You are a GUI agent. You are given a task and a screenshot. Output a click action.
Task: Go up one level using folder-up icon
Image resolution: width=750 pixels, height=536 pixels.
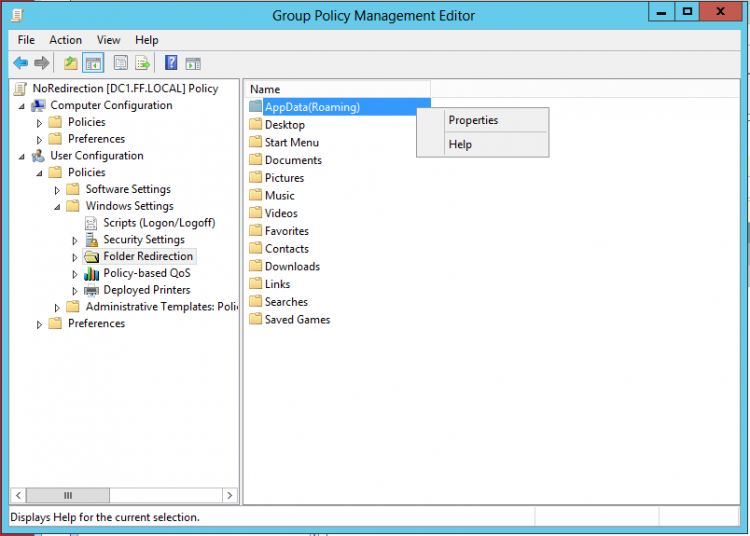tap(71, 63)
